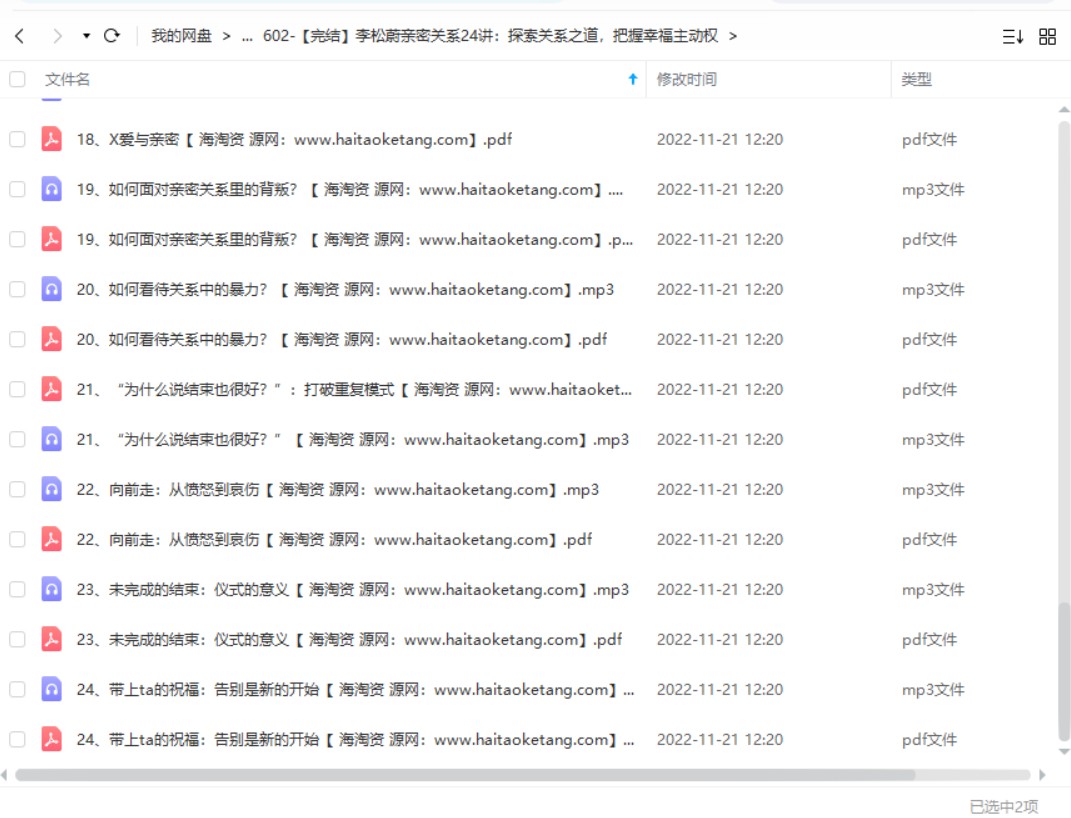Open the sort order menu icon
Image resolution: width=1071 pixels, height=818 pixels.
[1012, 36]
